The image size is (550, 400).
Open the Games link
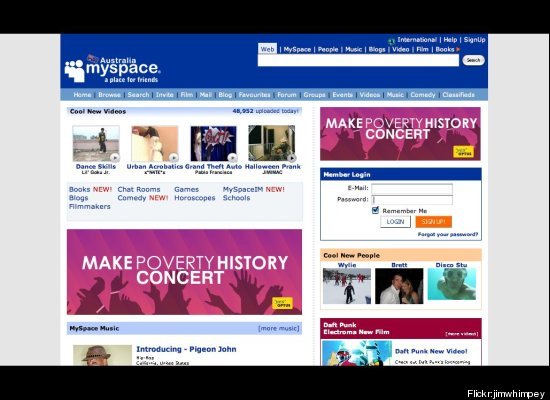(x=186, y=189)
